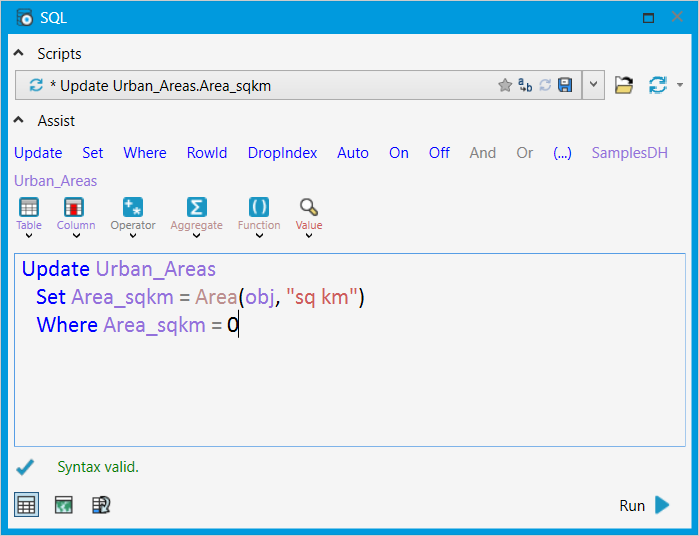This screenshot has height=536, width=699.
Task: Click the grayed And keyword
Action: tap(482, 153)
